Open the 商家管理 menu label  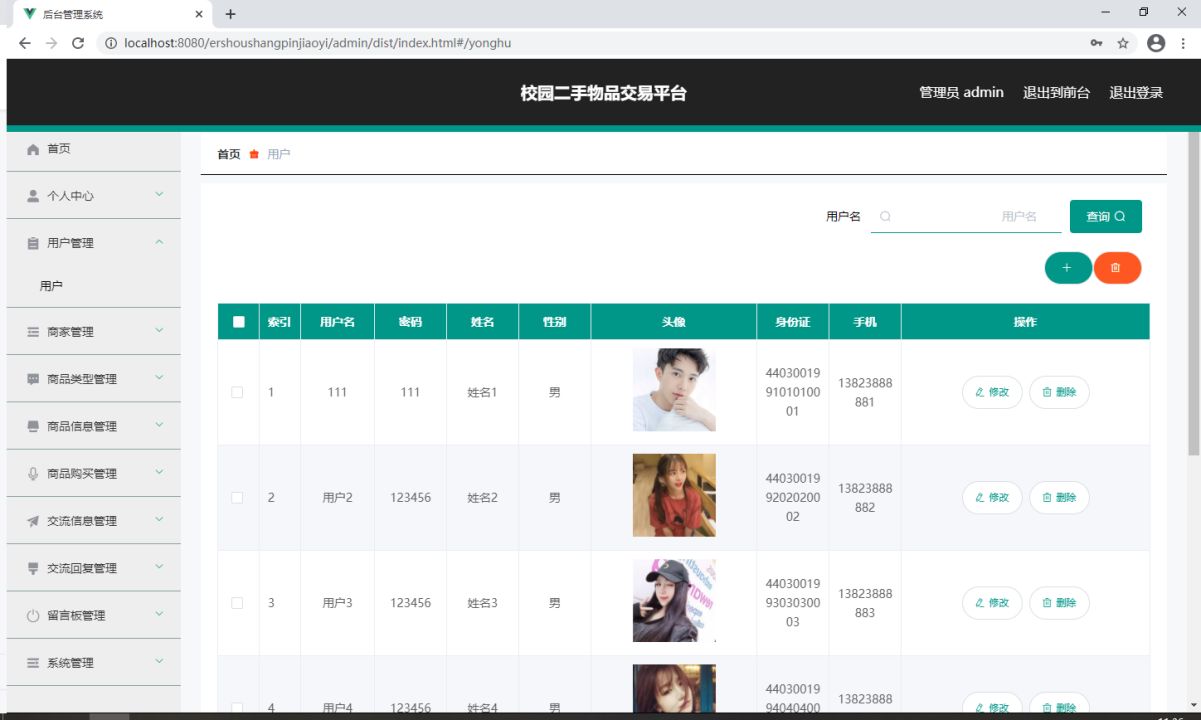coord(70,332)
